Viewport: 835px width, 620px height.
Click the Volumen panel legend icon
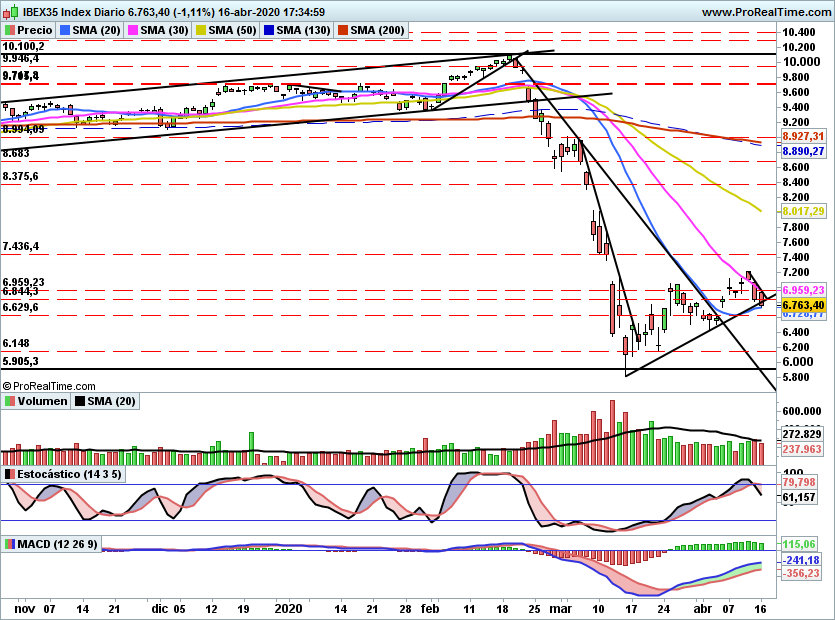pyautogui.click(x=9, y=401)
